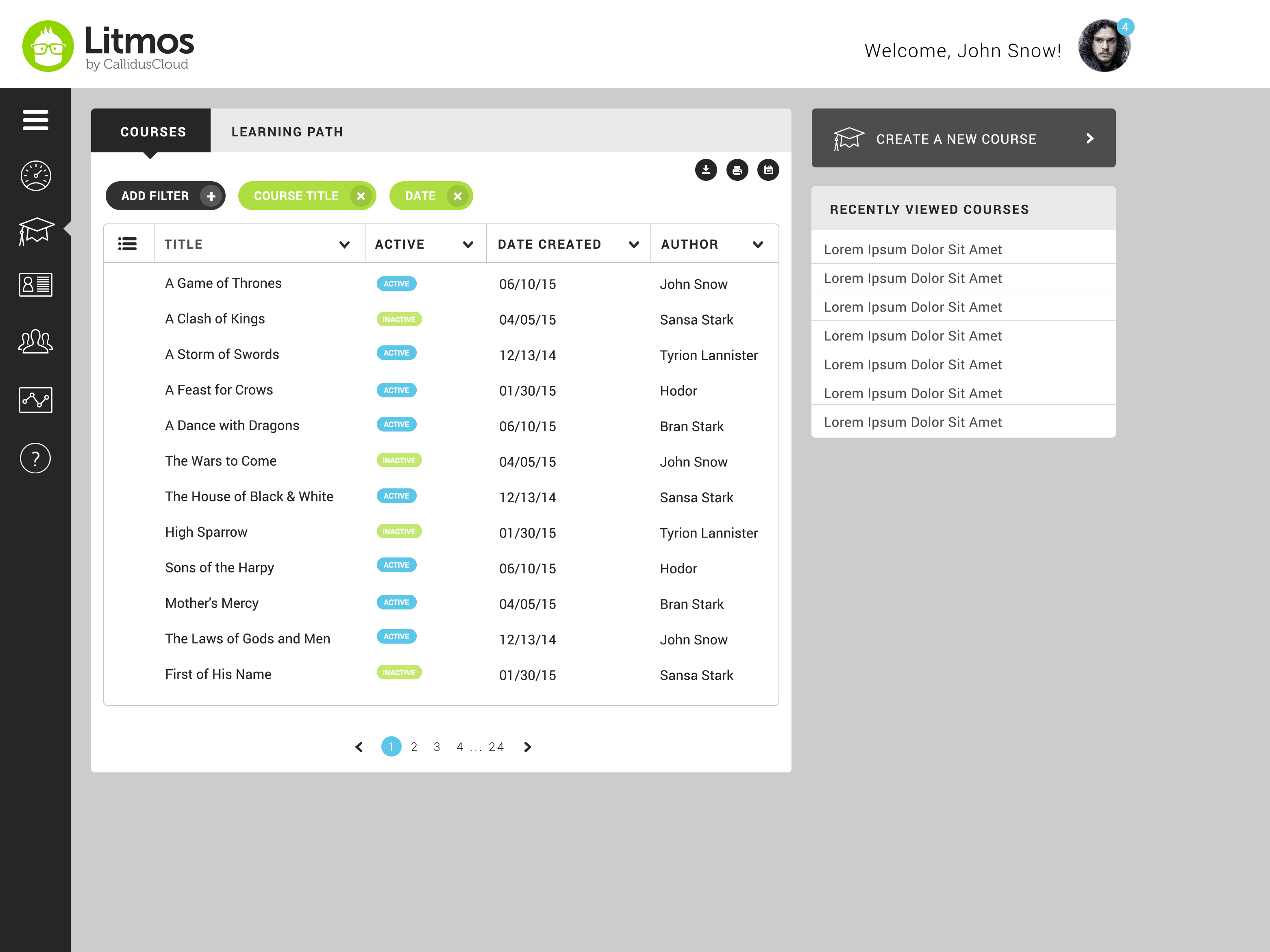Expand the Author column dropdown
Viewport: 1270px width, 952px height.
[x=758, y=245]
